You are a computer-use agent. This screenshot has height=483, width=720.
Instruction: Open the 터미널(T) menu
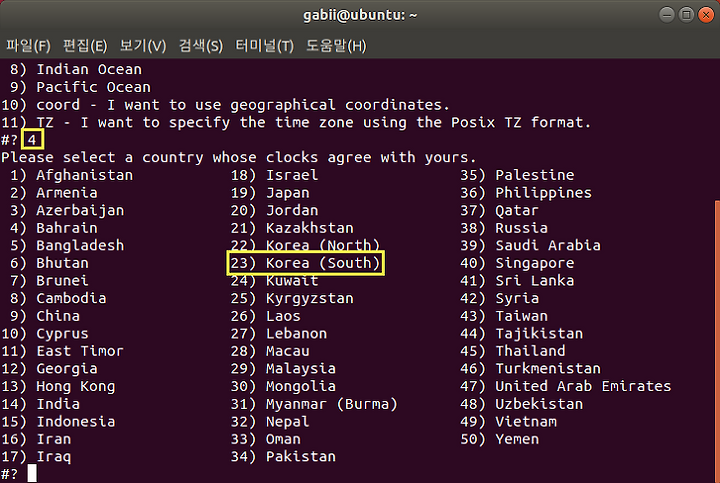pos(264,46)
